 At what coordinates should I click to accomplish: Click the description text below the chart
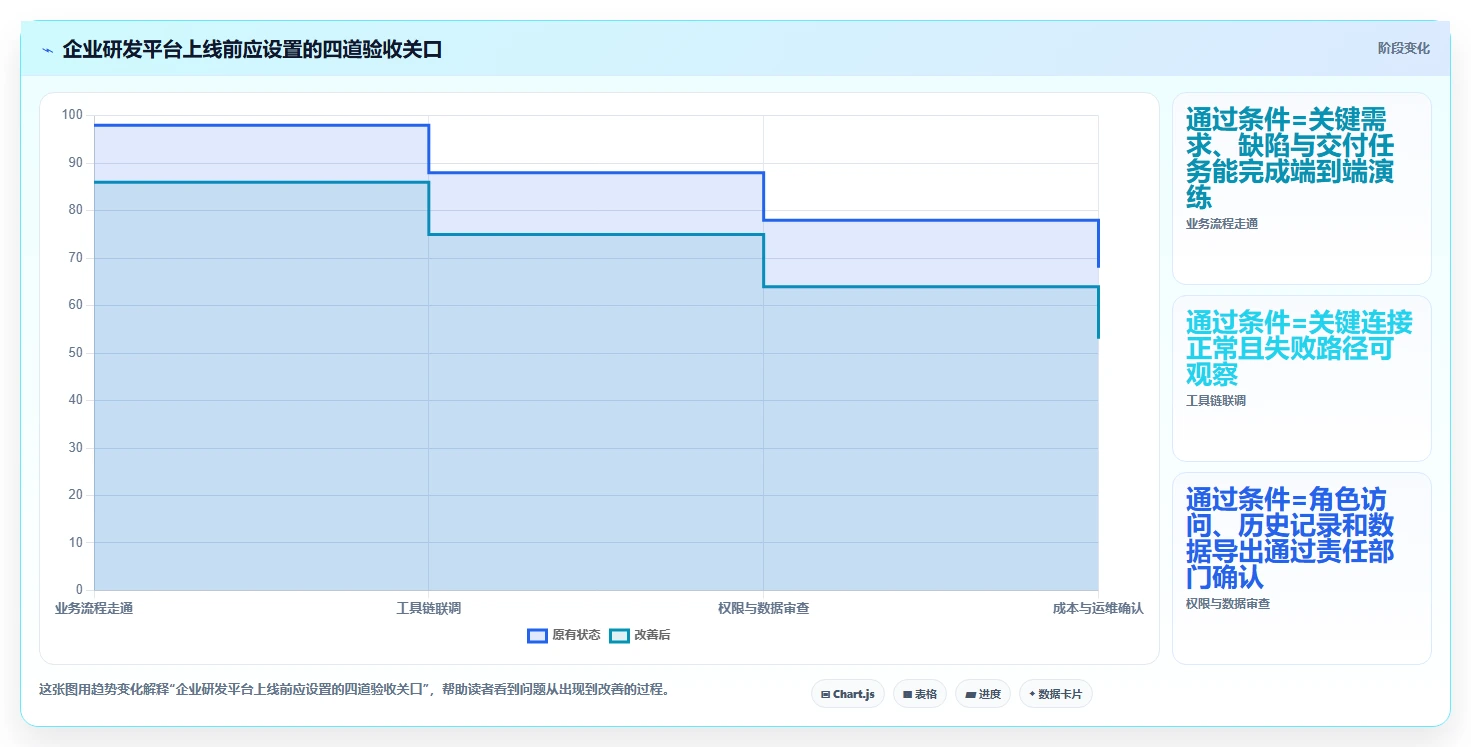click(354, 689)
